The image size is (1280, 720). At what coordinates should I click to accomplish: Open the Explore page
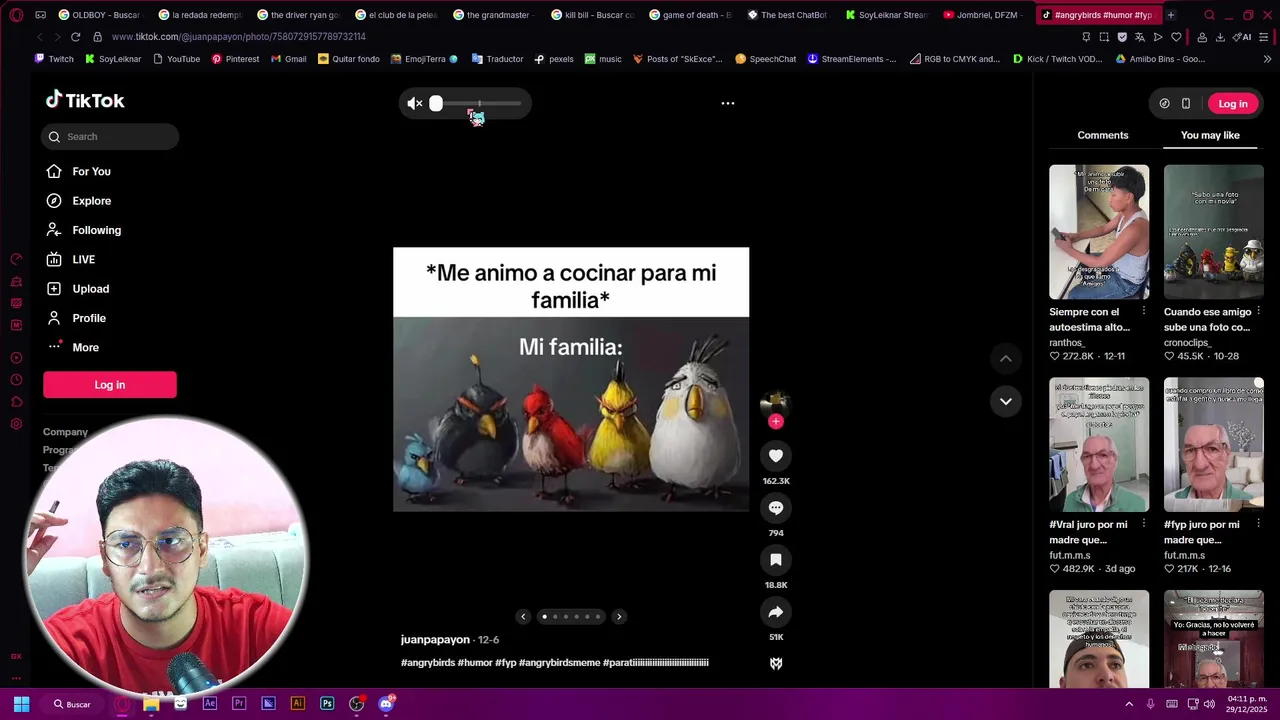79,201
